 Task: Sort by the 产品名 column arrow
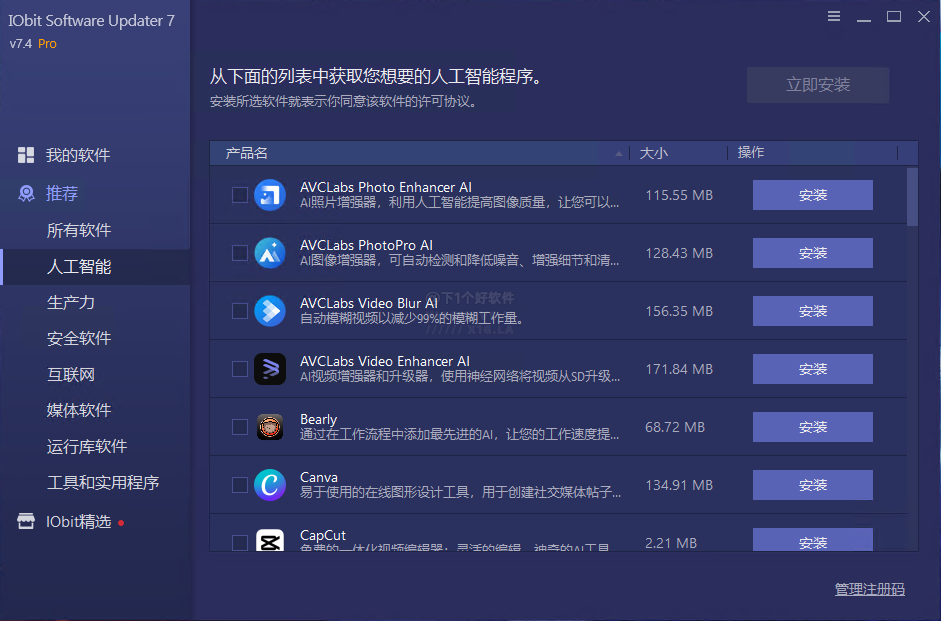(x=619, y=154)
